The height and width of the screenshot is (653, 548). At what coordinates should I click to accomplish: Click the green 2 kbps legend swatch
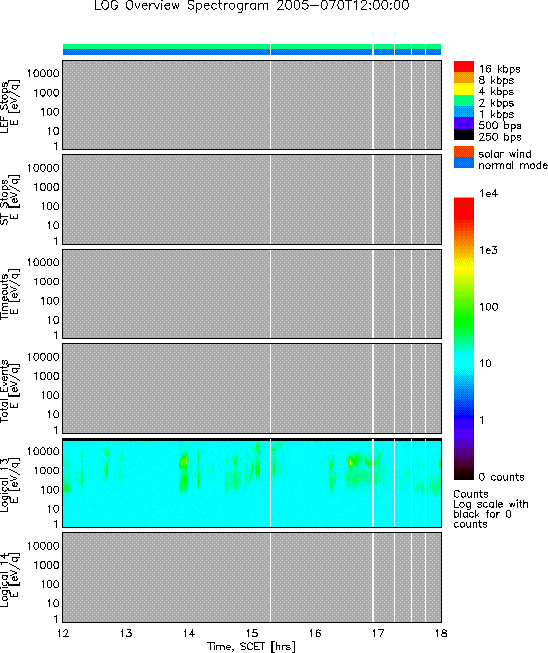(464, 100)
